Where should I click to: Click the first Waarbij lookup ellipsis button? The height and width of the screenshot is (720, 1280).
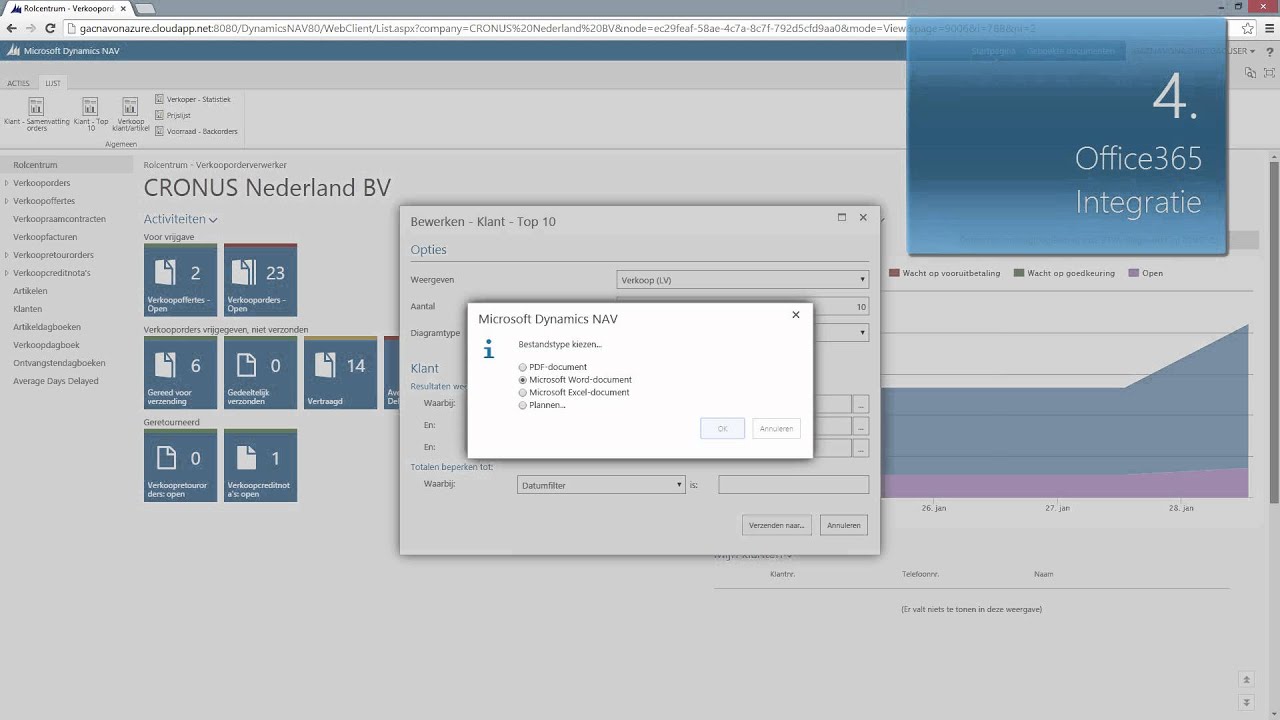(861, 404)
